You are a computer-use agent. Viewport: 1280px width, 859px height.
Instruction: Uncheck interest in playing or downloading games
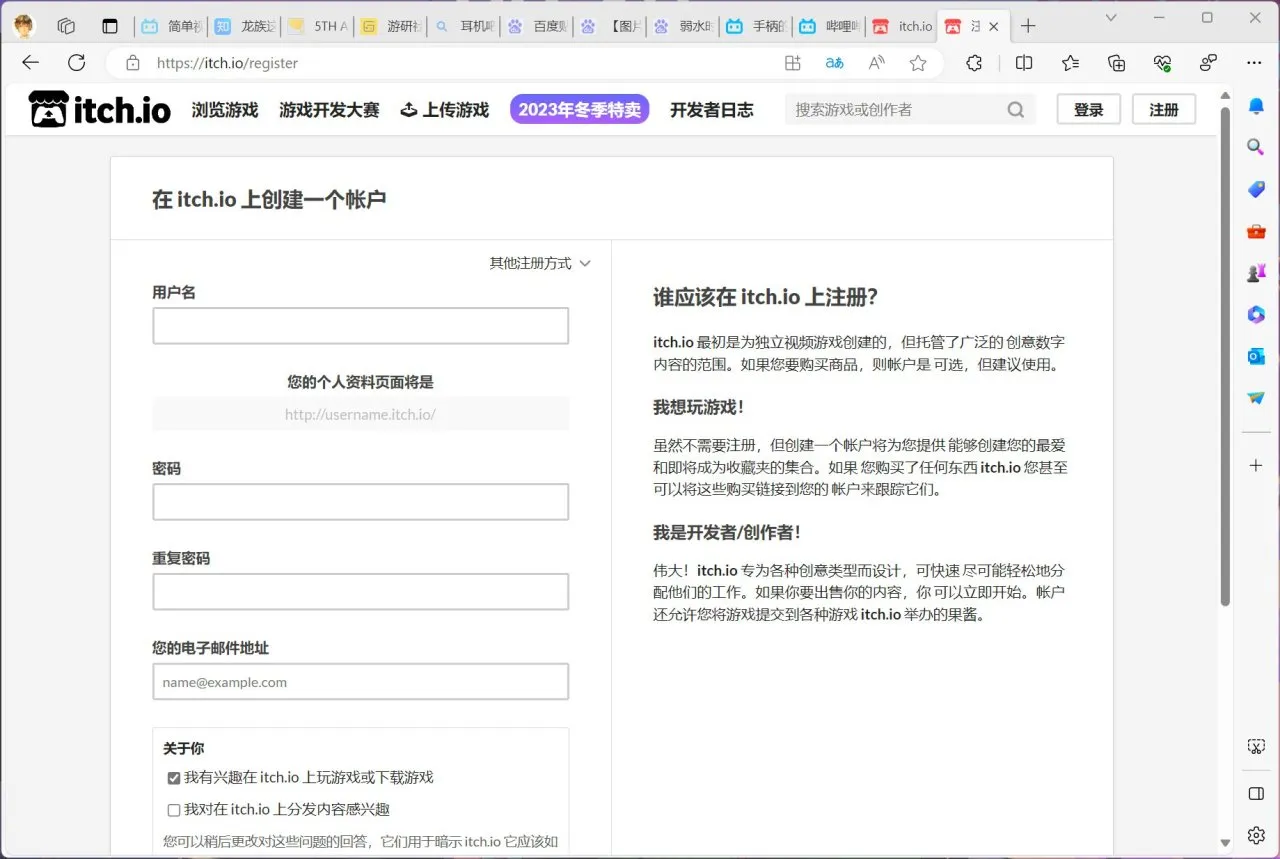click(174, 778)
